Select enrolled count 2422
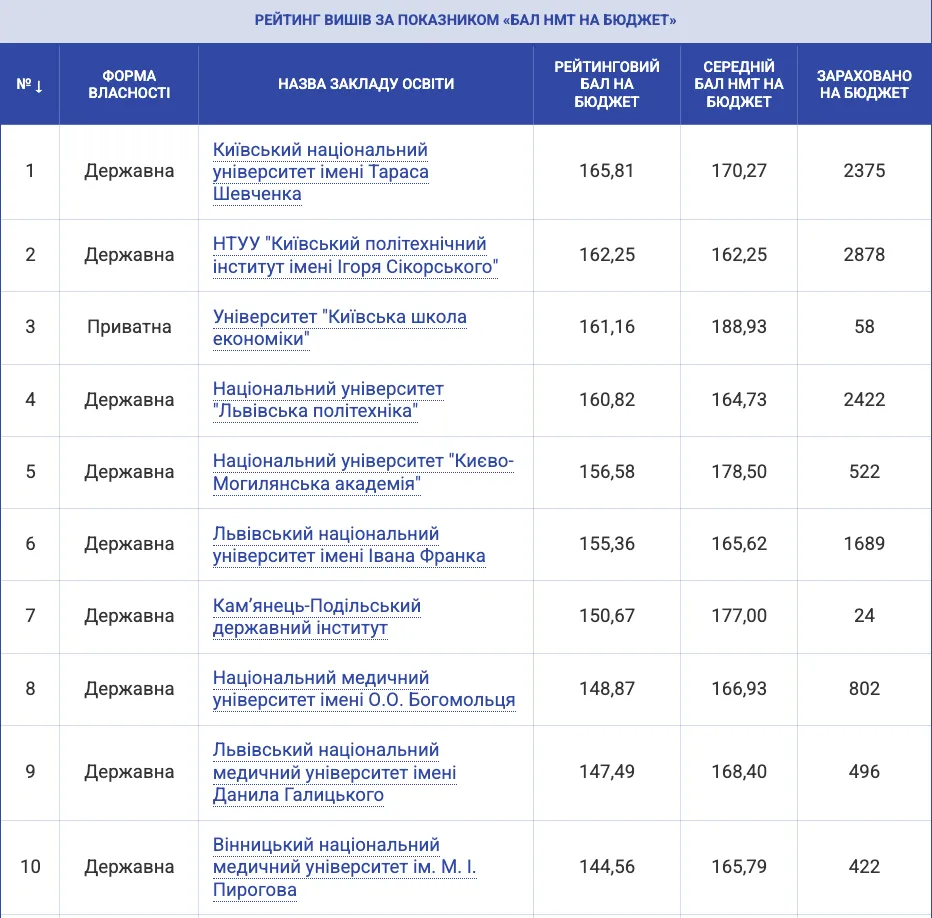Viewport: 932px width, 918px height. pyautogui.click(x=864, y=400)
